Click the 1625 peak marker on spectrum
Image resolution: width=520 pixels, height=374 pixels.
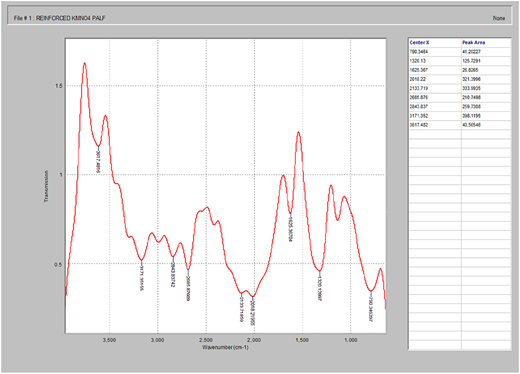click(x=290, y=228)
